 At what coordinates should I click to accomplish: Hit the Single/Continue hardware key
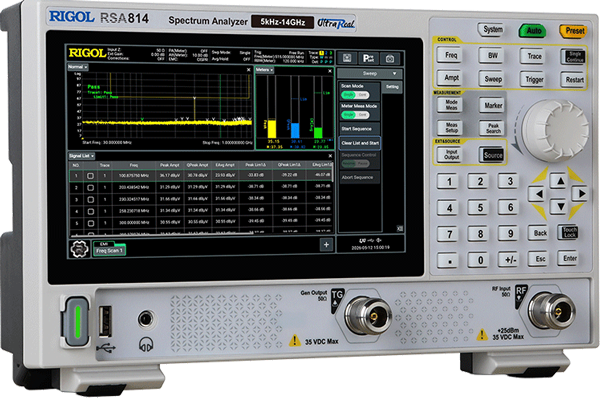pyautogui.click(x=574, y=57)
